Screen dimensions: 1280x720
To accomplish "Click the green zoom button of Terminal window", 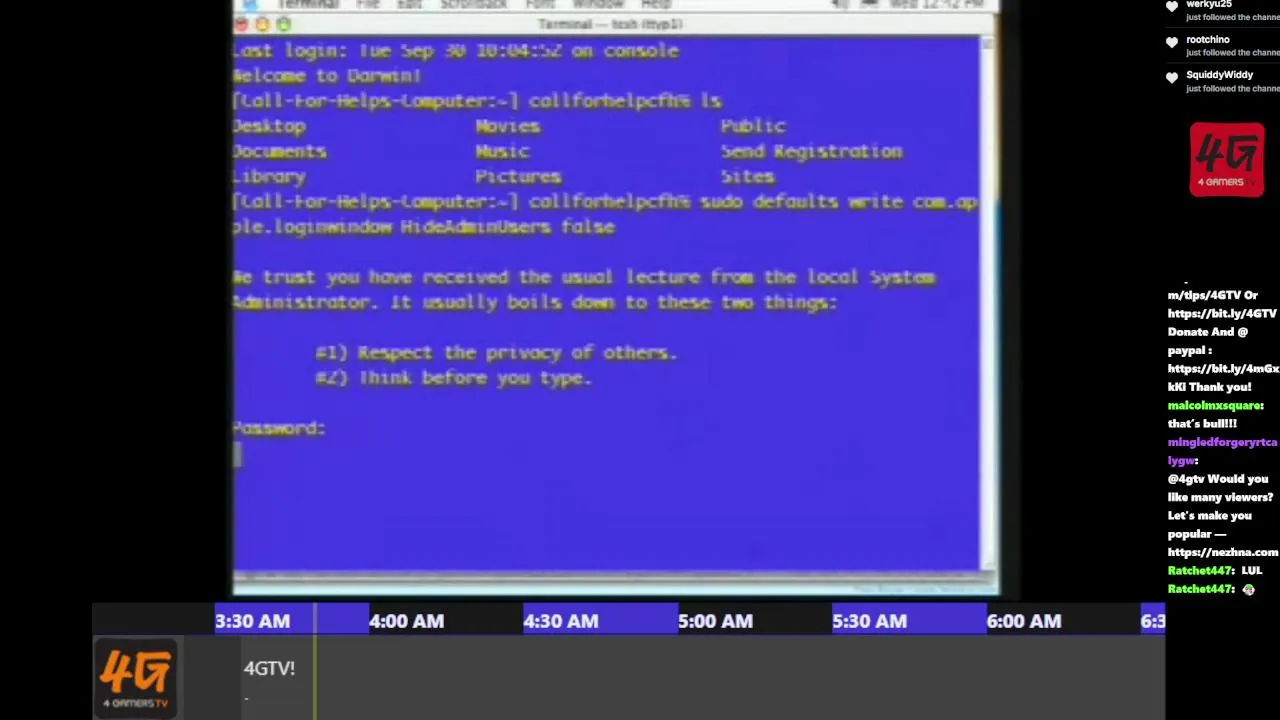I will [284, 24].
